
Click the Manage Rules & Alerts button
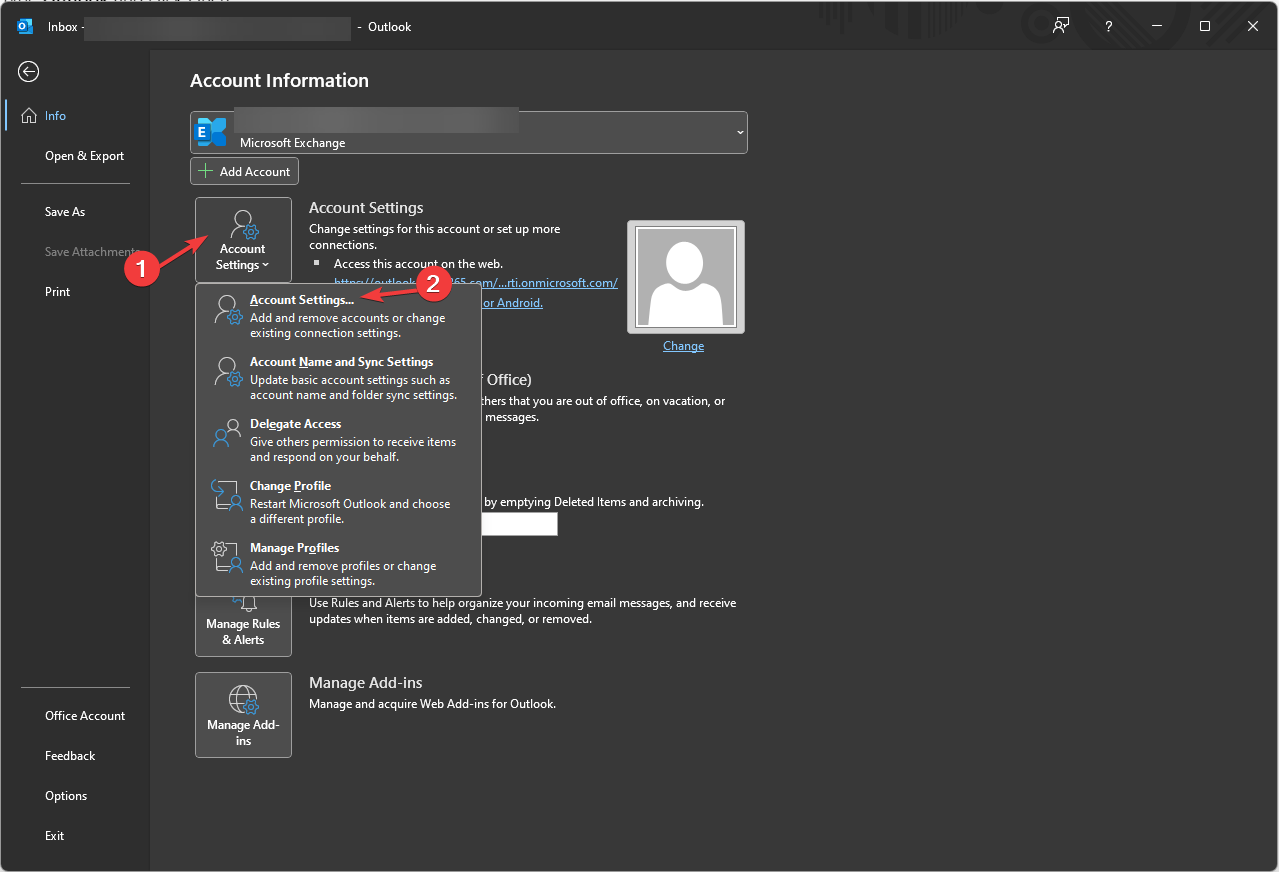click(243, 625)
